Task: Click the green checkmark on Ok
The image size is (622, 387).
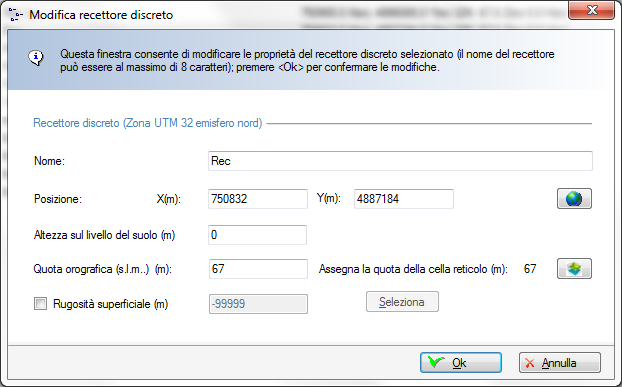Action: click(x=436, y=362)
